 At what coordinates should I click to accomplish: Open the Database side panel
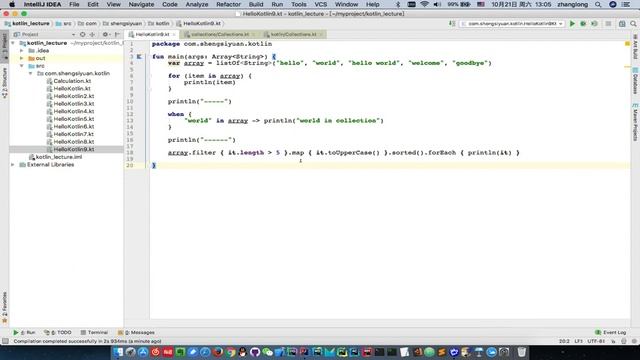635,81
